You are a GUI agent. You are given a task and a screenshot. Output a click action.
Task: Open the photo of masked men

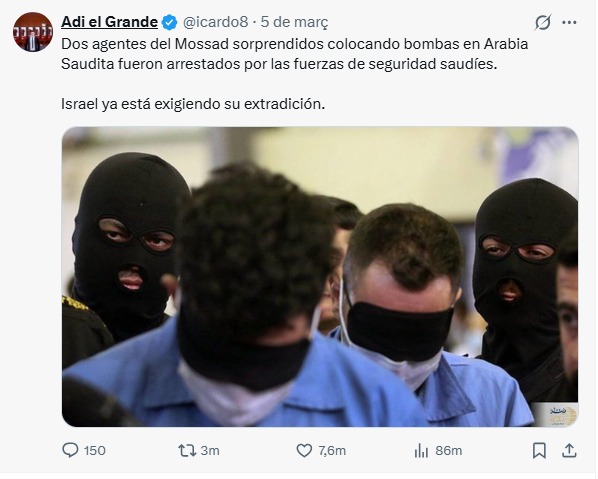point(320,277)
